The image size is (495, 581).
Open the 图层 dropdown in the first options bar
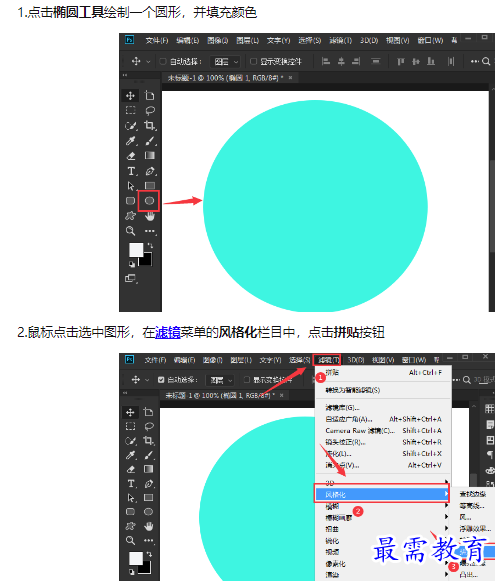[x=225, y=62]
